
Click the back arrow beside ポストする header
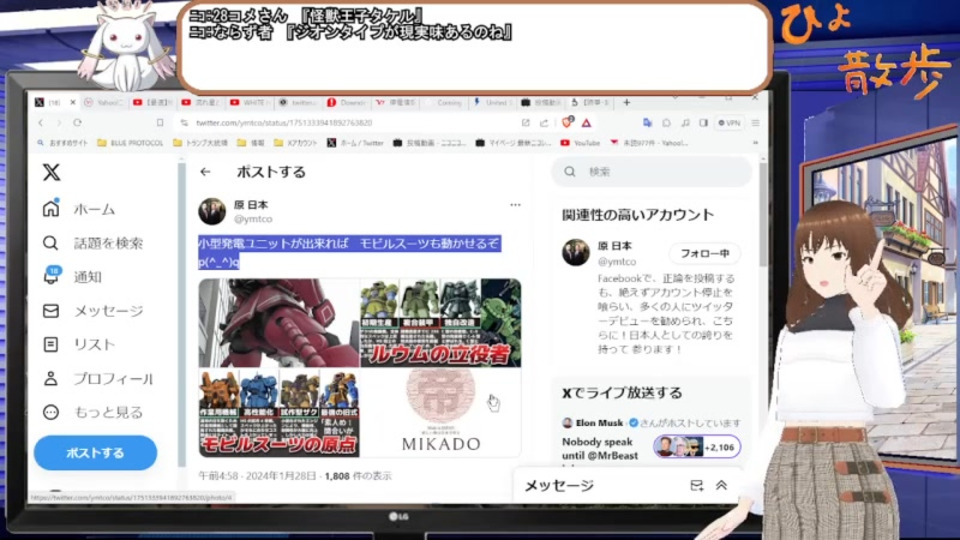click(205, 172)
